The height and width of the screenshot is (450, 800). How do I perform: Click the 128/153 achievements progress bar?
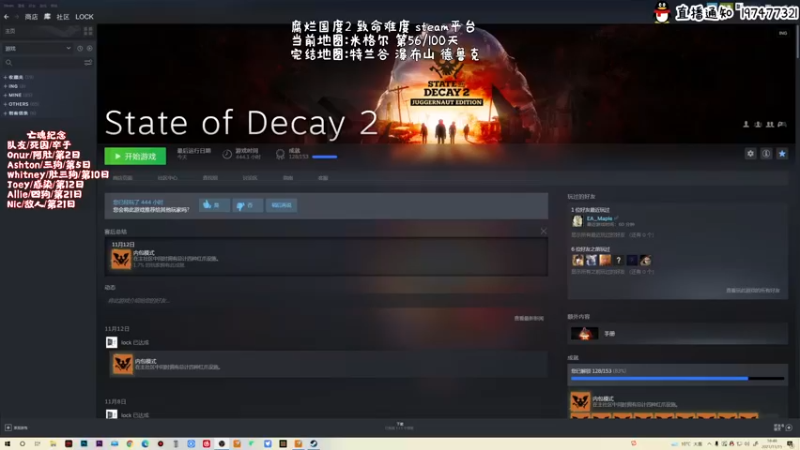[677, 379]
